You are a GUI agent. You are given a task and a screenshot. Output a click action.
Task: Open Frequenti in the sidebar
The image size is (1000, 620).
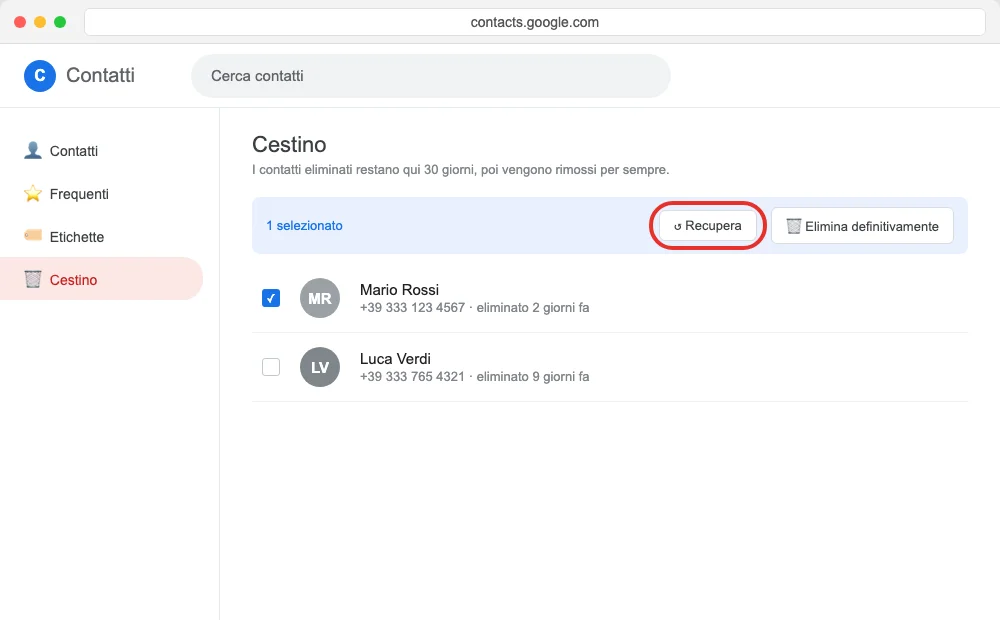point(101,193)
